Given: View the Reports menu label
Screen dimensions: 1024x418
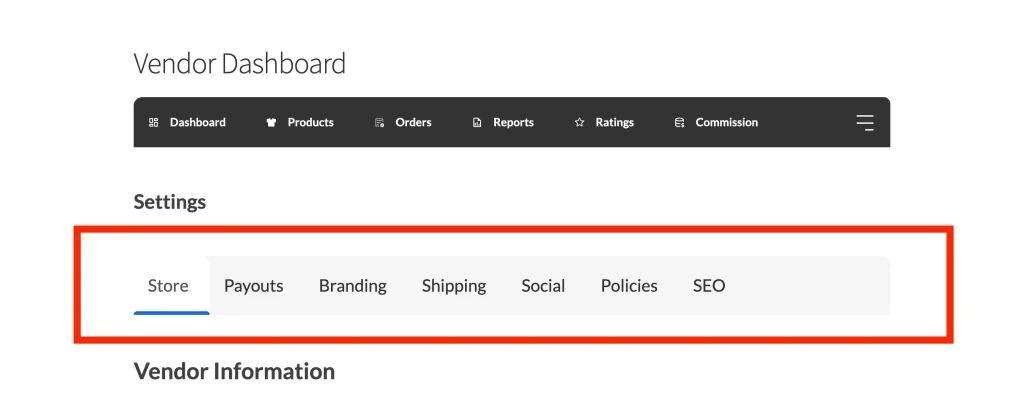Looking at the screenshot, I should coord(514,123).
